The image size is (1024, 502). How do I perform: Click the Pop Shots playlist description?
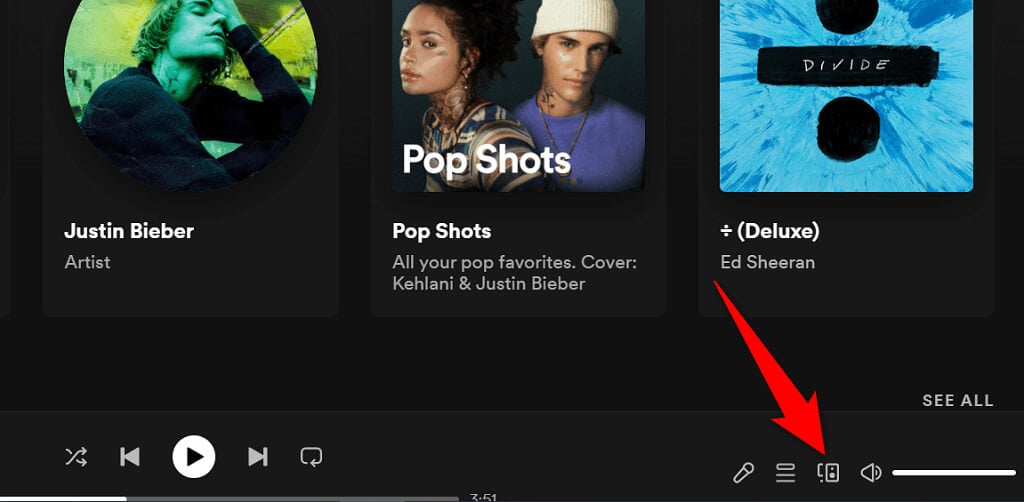pos(514,272)
